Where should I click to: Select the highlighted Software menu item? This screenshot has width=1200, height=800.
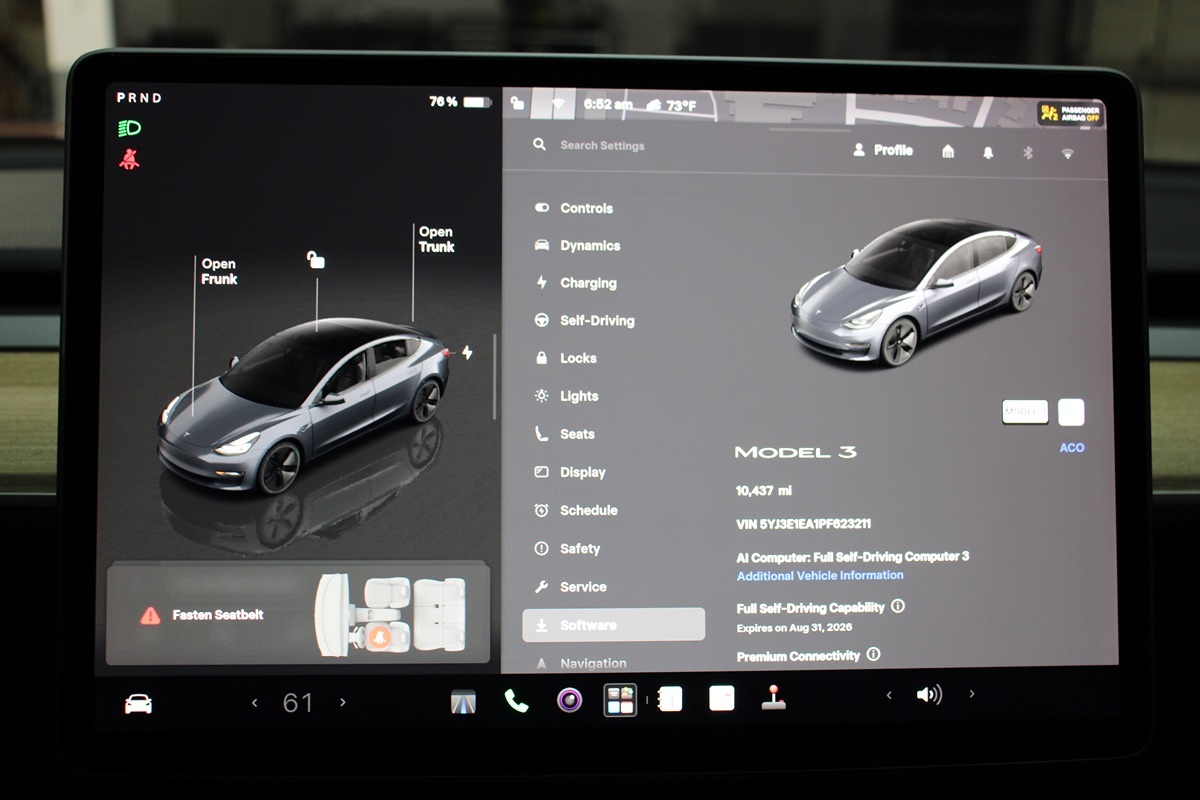click(x=613, y=625)
